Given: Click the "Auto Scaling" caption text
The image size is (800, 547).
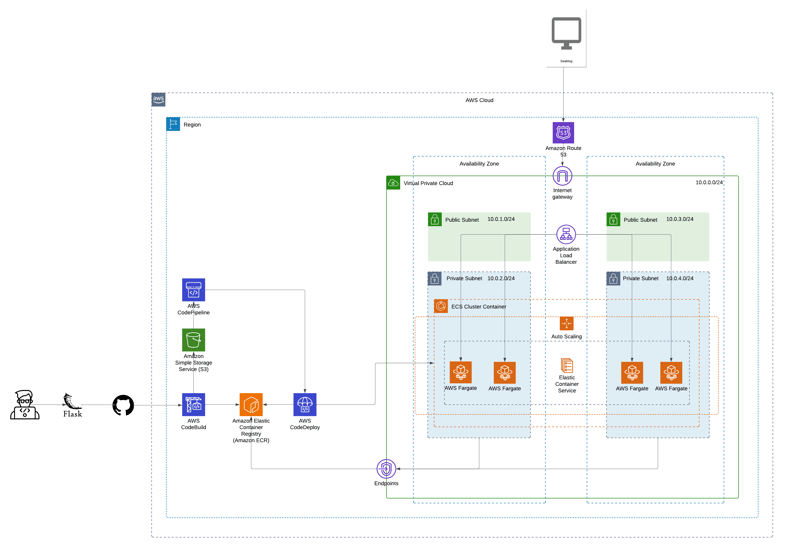Looking at the screenshot, I should pyautogui.click(x=566, y=337).
